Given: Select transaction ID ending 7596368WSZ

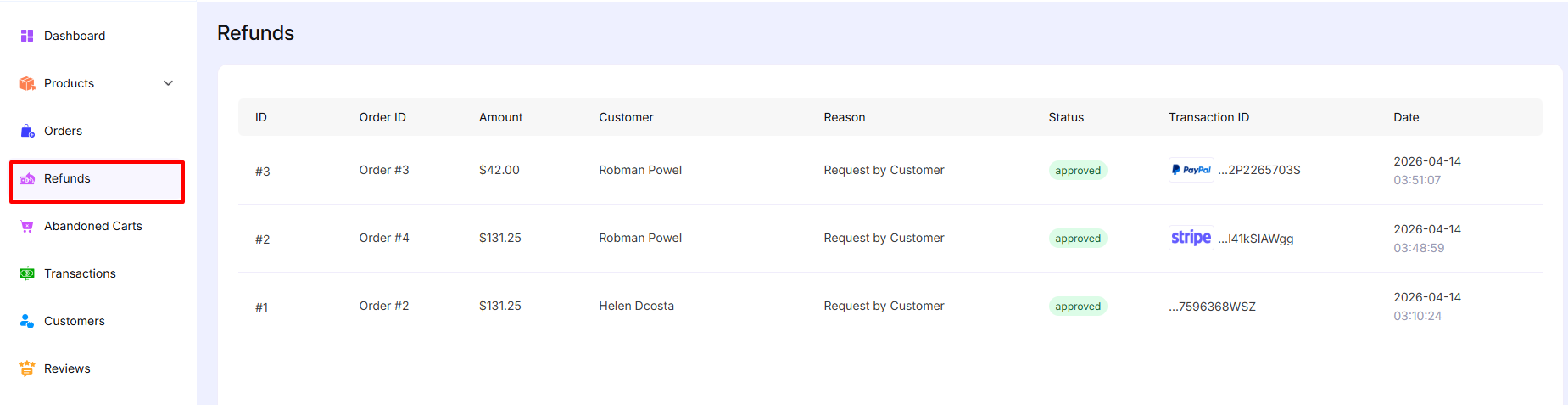Looking at the screenshot, I should (x=1212, y=307).
